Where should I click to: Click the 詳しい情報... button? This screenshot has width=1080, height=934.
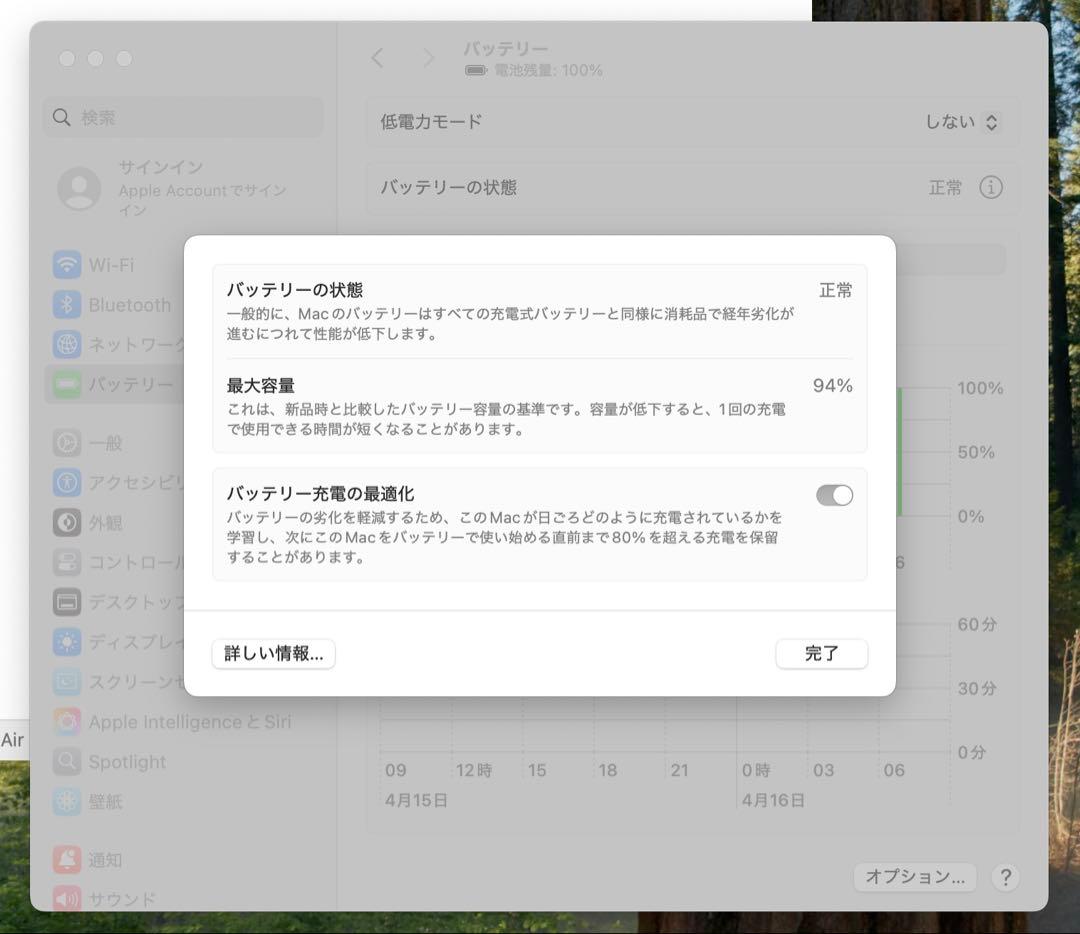coord(273,654)
